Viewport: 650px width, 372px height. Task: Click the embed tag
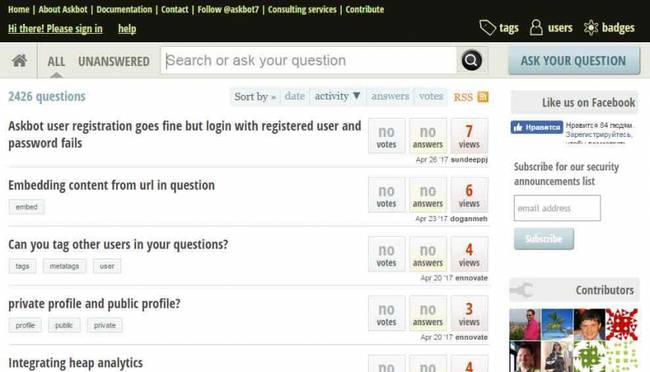[27, 207]
